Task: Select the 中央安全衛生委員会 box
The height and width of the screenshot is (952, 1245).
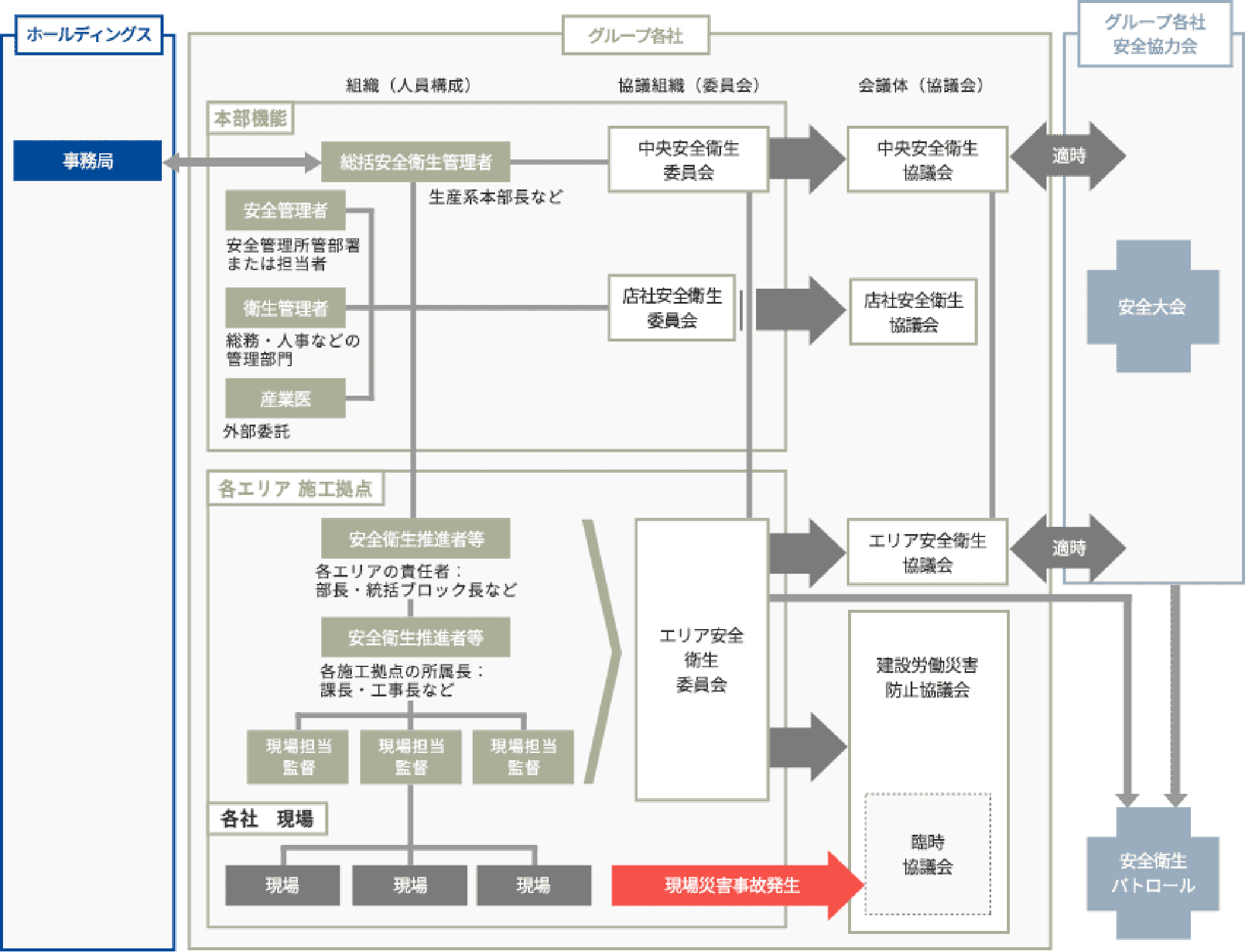Action: click(x=689, y=159)
